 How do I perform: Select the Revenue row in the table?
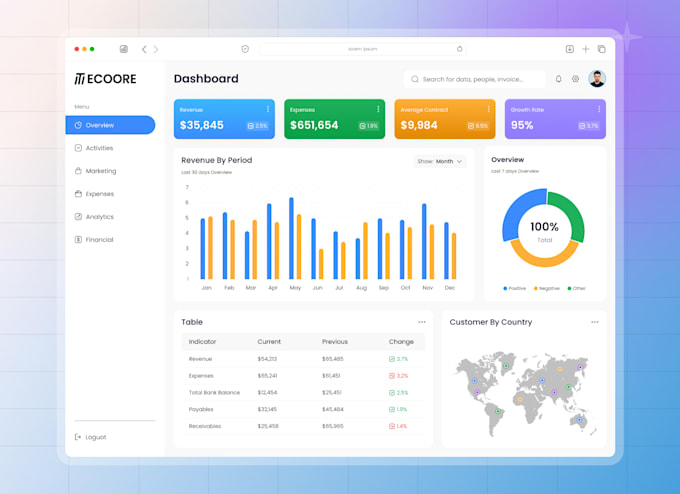303,359
